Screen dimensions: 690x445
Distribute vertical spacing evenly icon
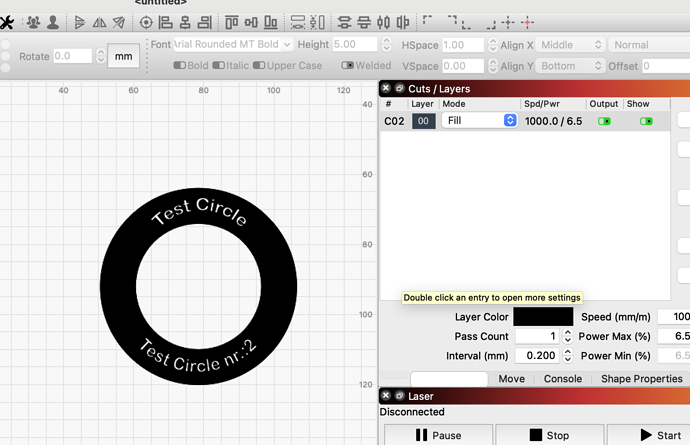(x=364, y=22)
